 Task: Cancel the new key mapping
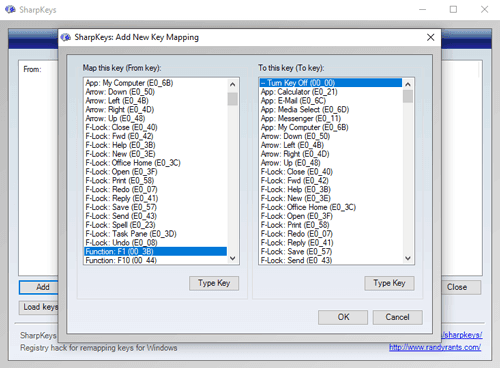pyautogui.click(x=398, y=317)
